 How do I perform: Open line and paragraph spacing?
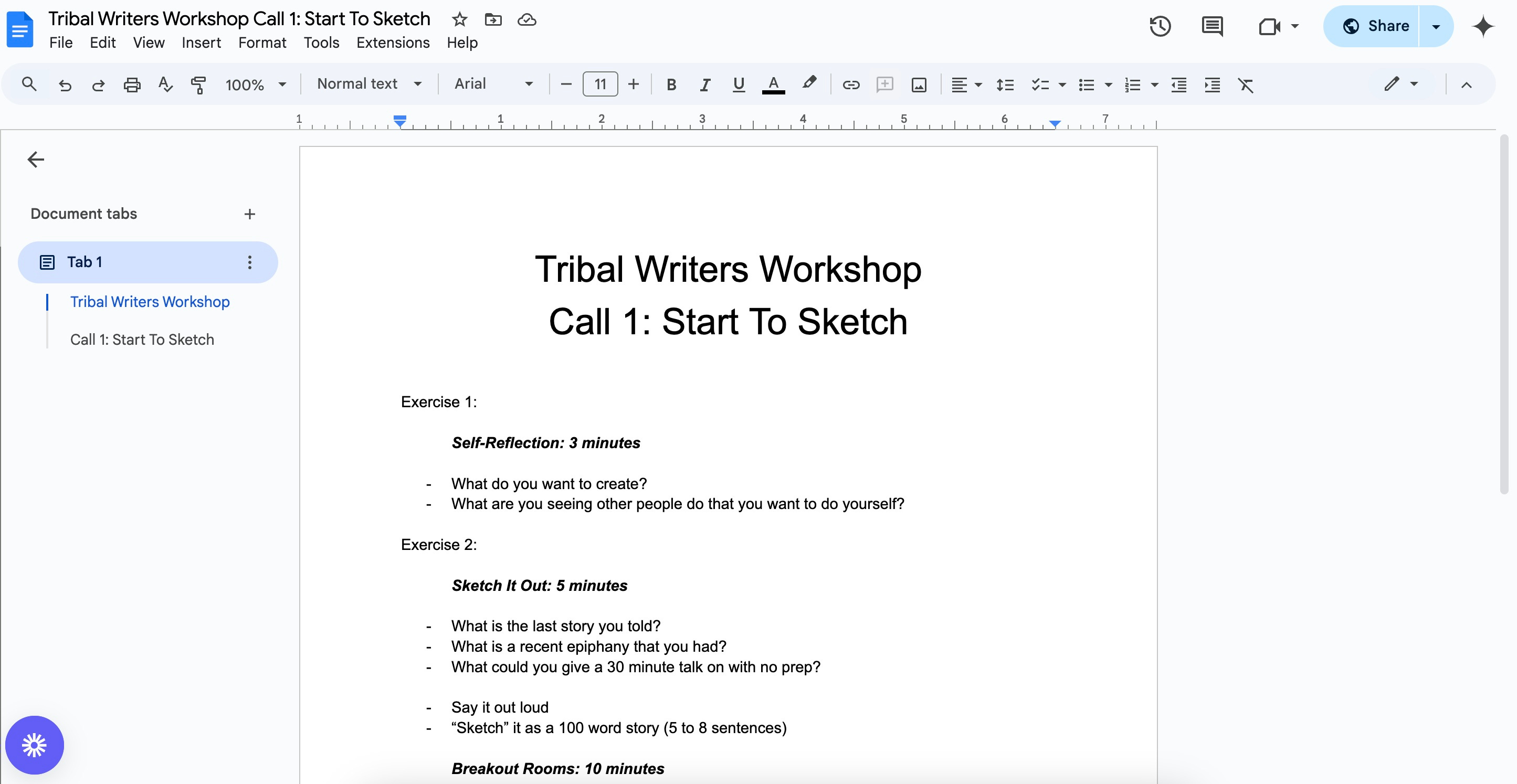pos(1005,85)
